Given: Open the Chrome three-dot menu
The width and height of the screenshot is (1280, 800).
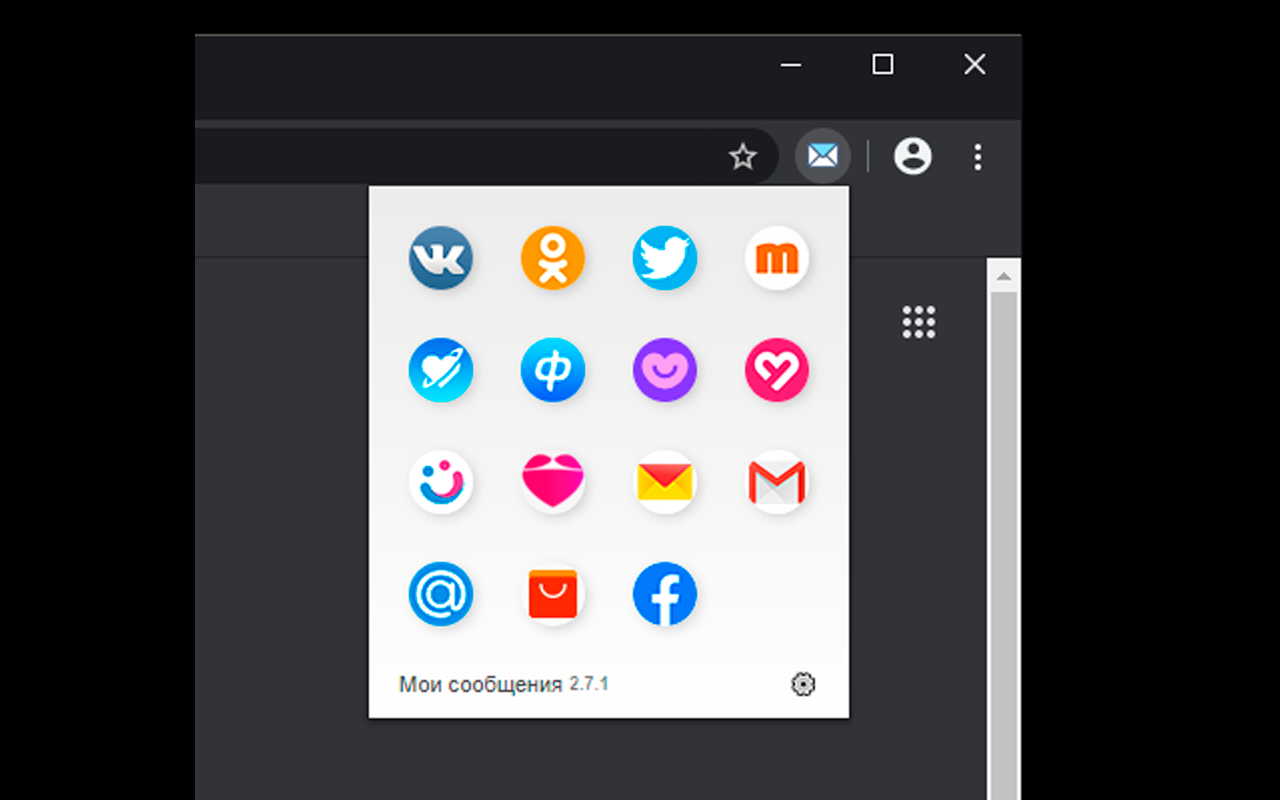Looking at the screenshot, I should [x=977, y=157].
